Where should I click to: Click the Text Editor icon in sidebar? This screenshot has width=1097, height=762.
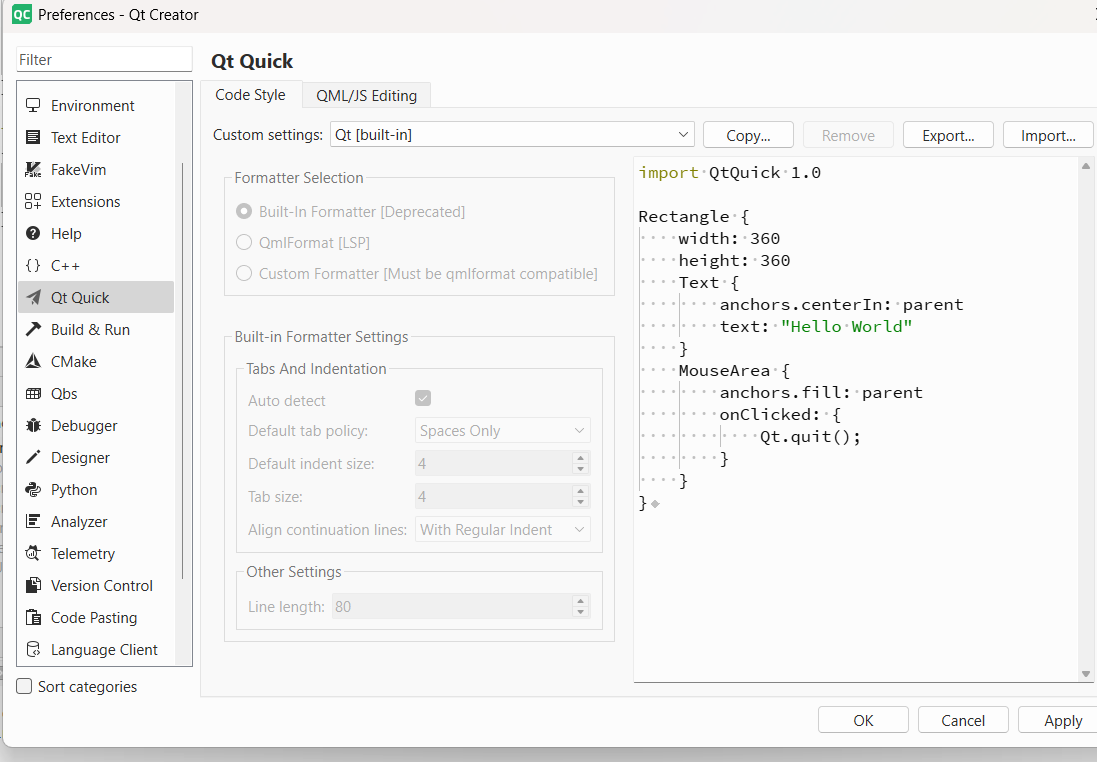33,138
